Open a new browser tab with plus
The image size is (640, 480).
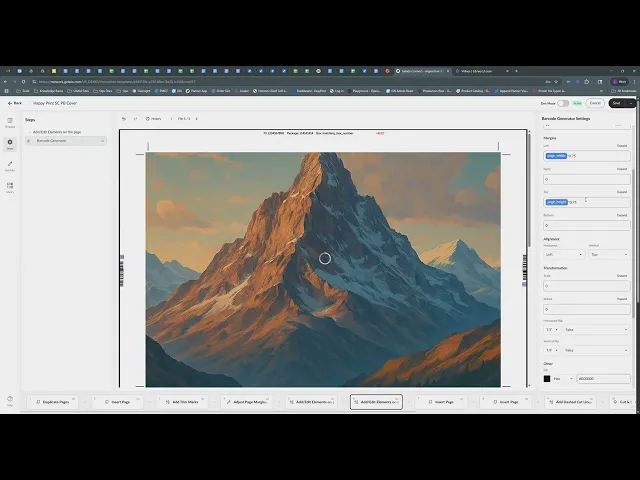click(x=516, y=71)
